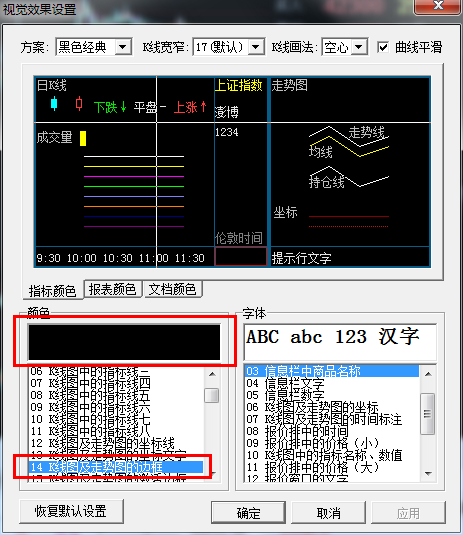Click the 取消 button
463x535 pixels.
328,512
